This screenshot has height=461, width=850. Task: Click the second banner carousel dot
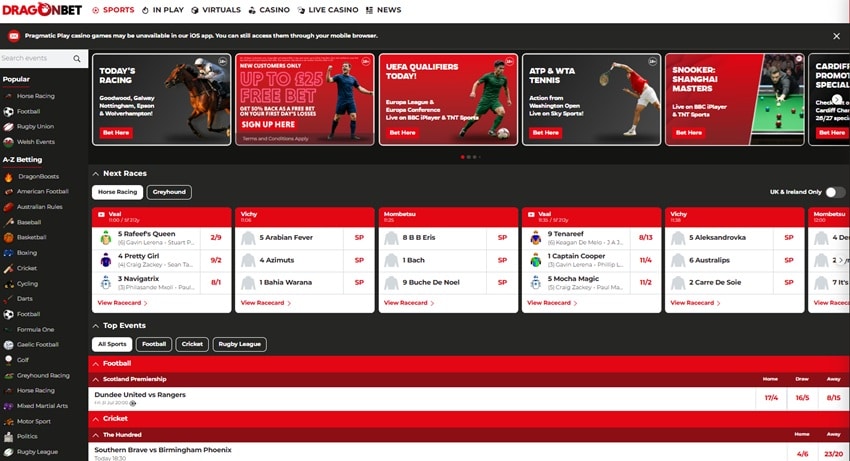(468, 157)
